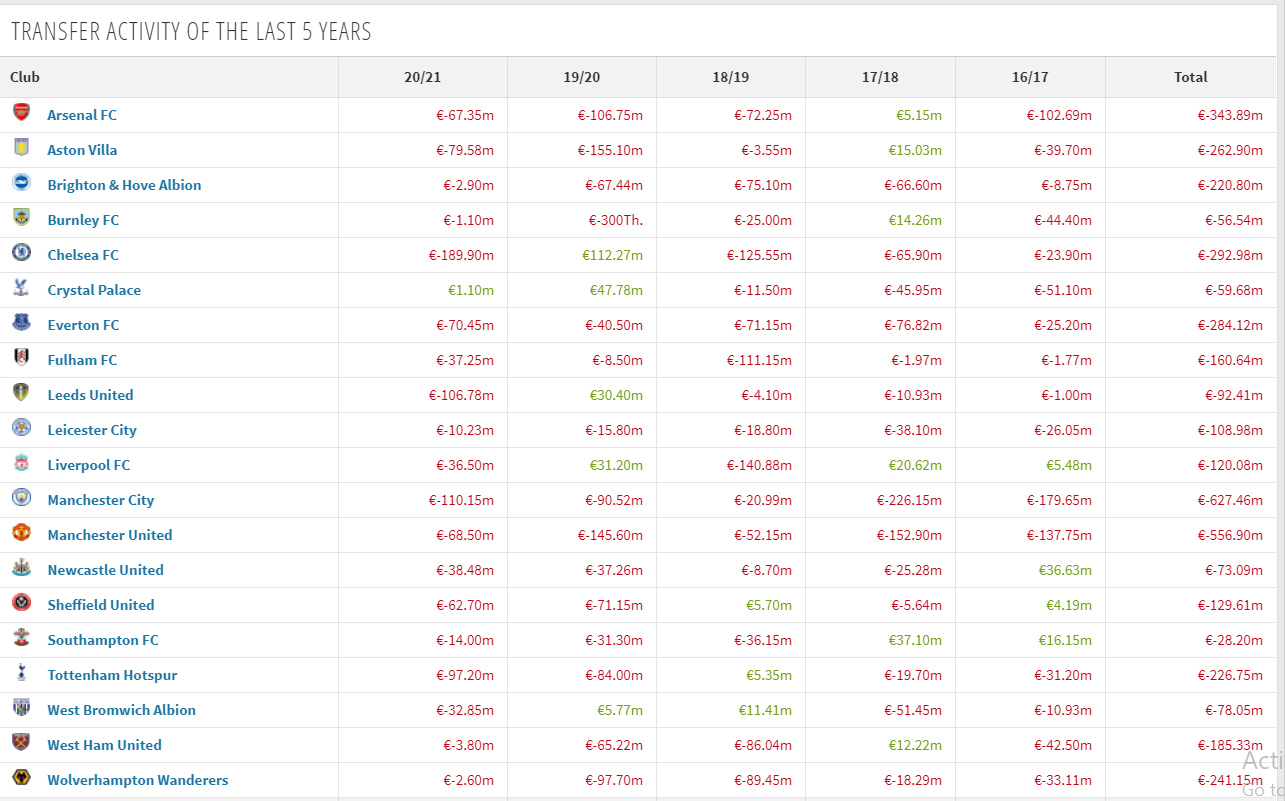Open the Leicester City club link
The image size is (1285, 801).
(x=92, y=430)
